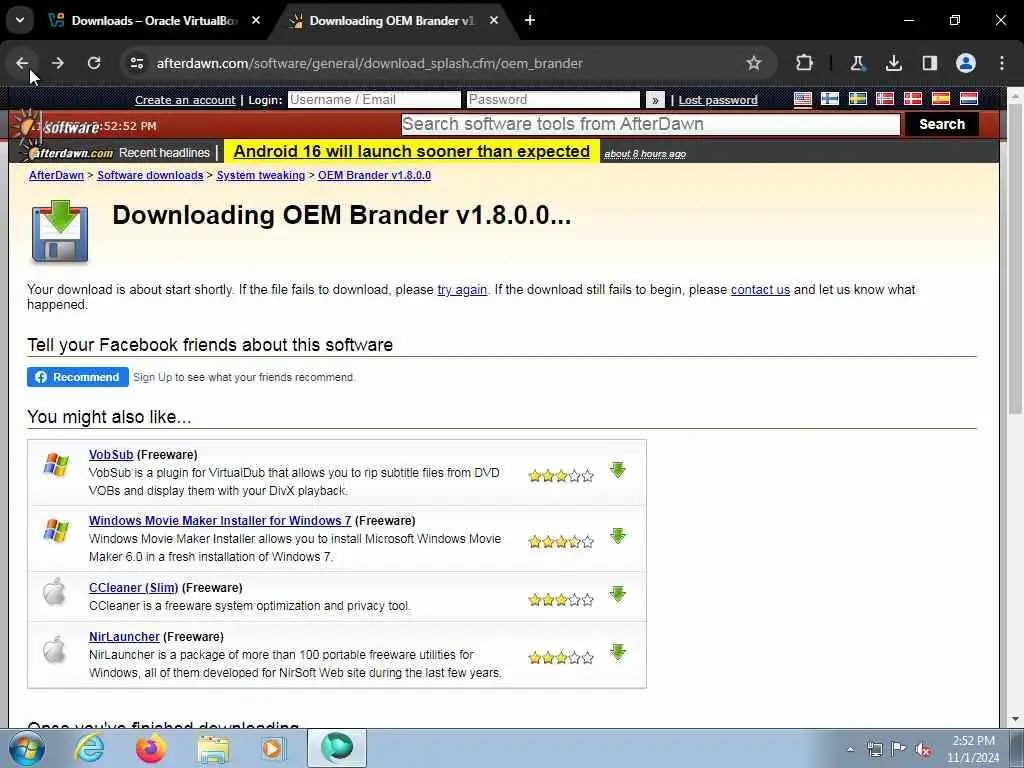
Task: Show hidden system tray icons arrow
Action: pos(850,749)
